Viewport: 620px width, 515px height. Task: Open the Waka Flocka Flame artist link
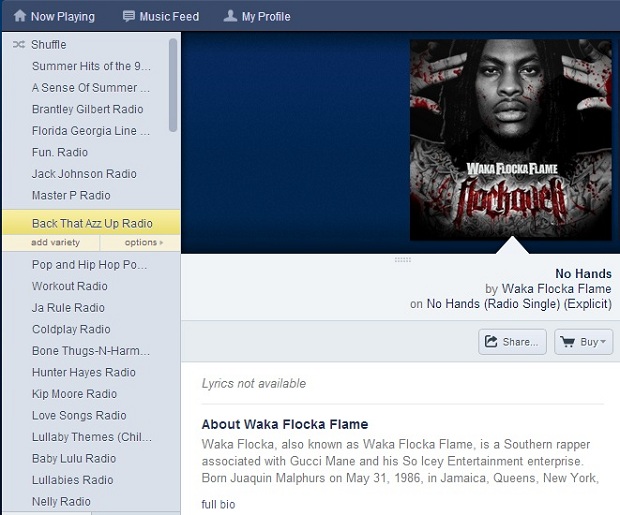click(x=556, y=289)
